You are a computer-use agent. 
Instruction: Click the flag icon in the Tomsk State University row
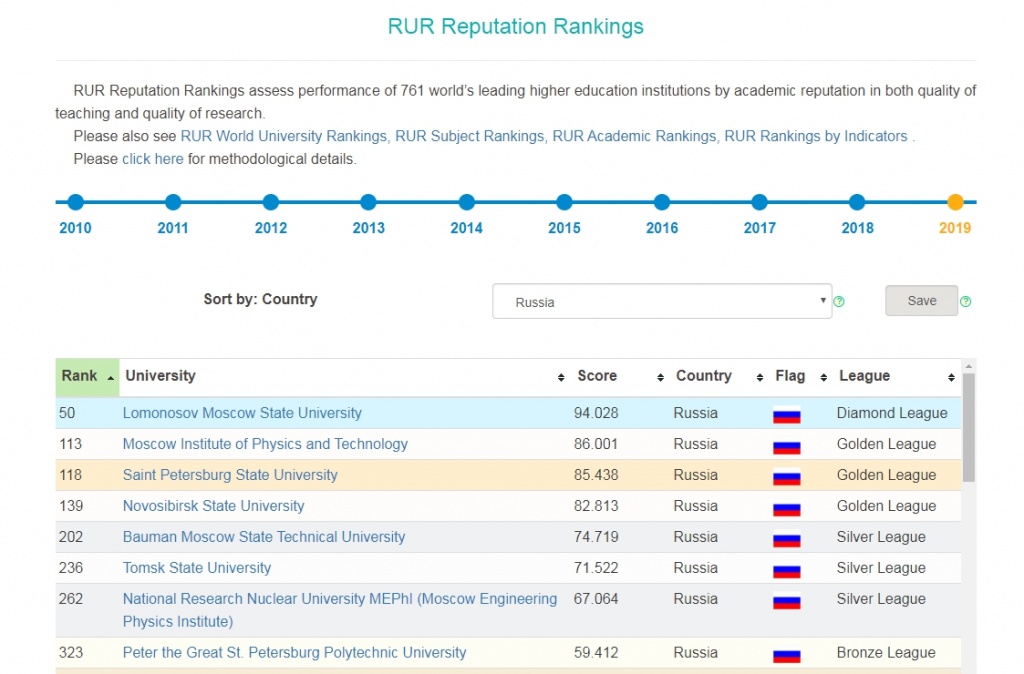coord(786,568)
